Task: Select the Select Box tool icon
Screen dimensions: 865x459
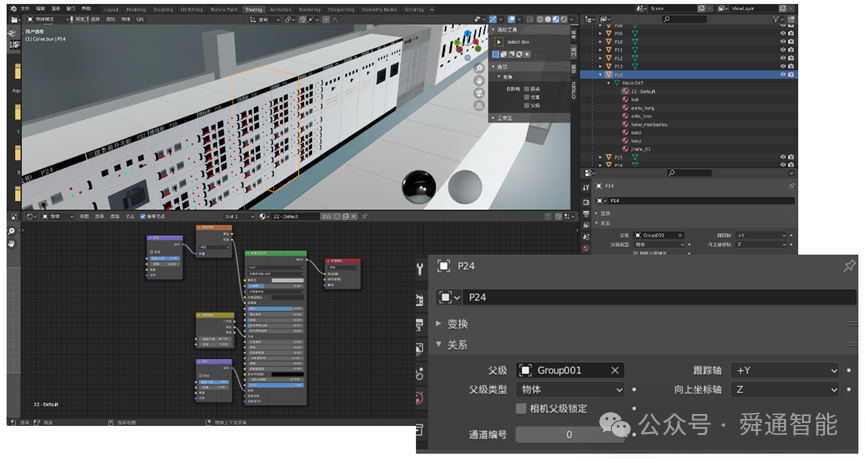Action: click(x=499, y=42)
